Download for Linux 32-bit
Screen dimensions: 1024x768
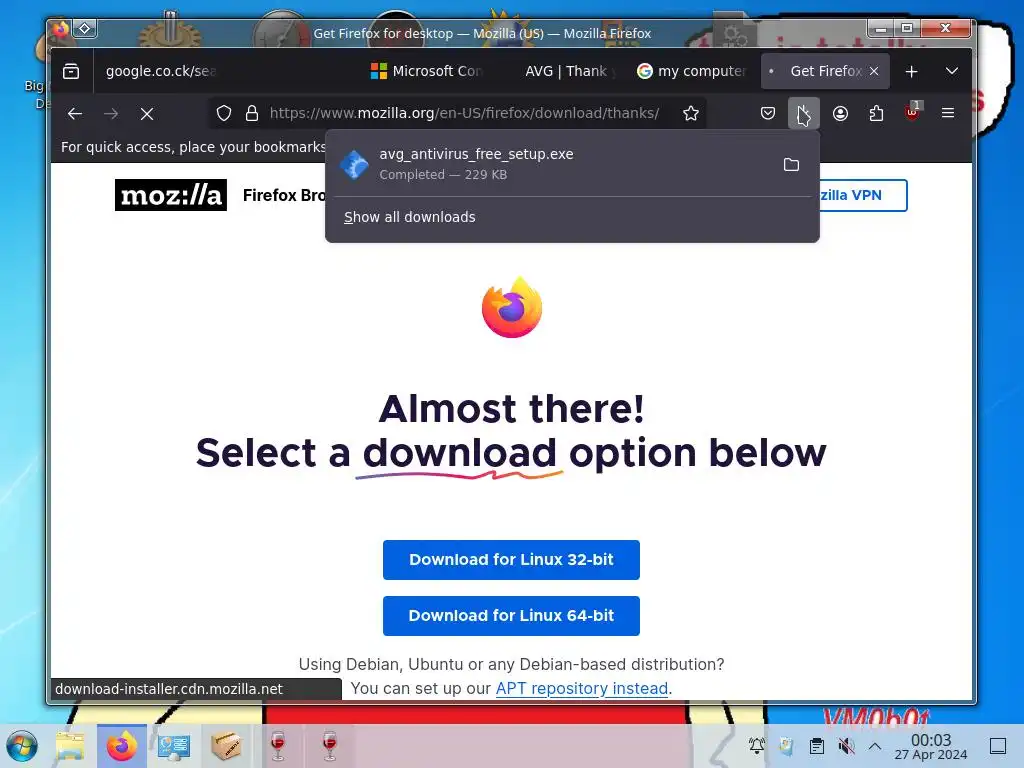511,560
